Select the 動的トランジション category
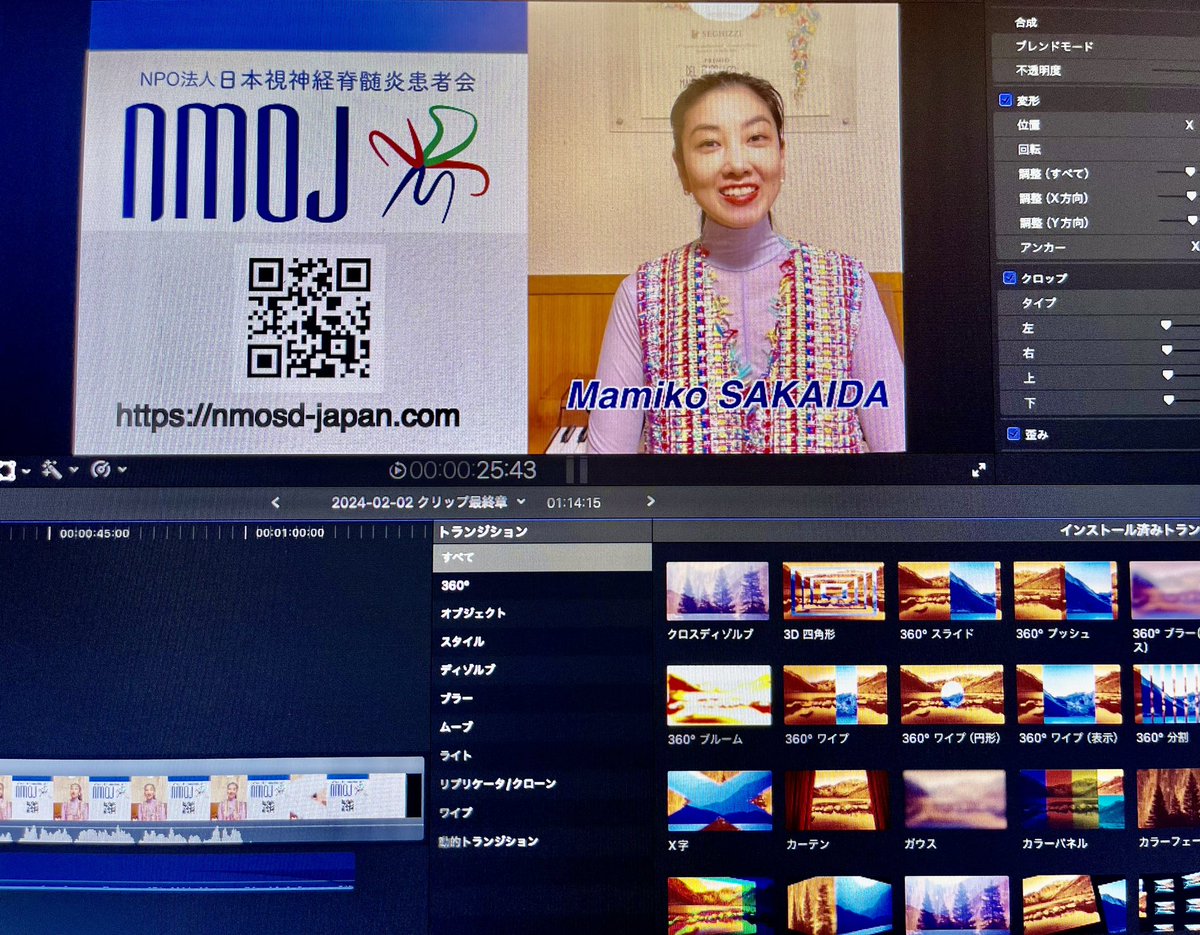 pos(543,842)
